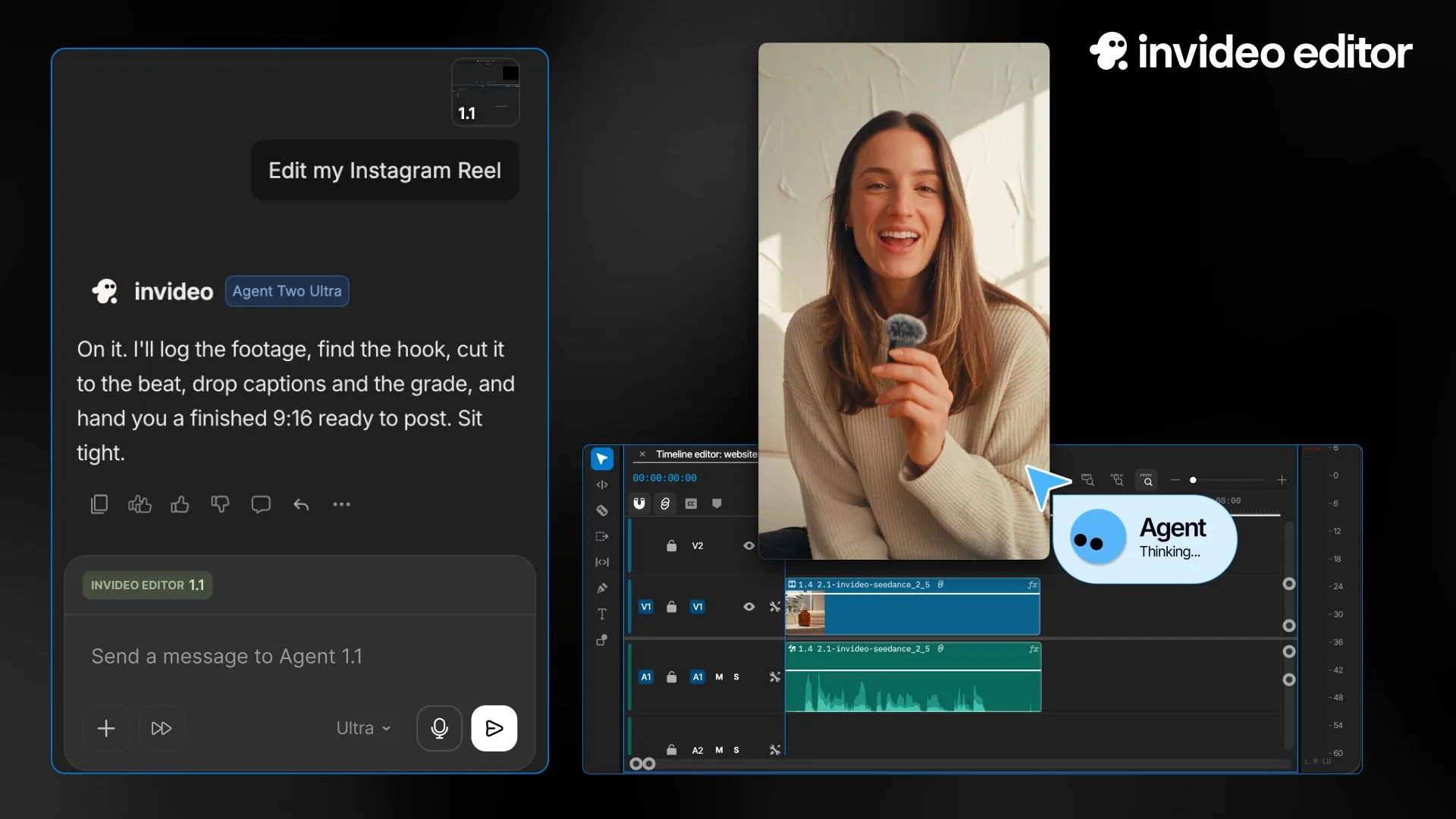The height and width of the screenshot is (819, 1456).
Task: Open fx on the A1 audio clip
Action: tap(1034, 649)
